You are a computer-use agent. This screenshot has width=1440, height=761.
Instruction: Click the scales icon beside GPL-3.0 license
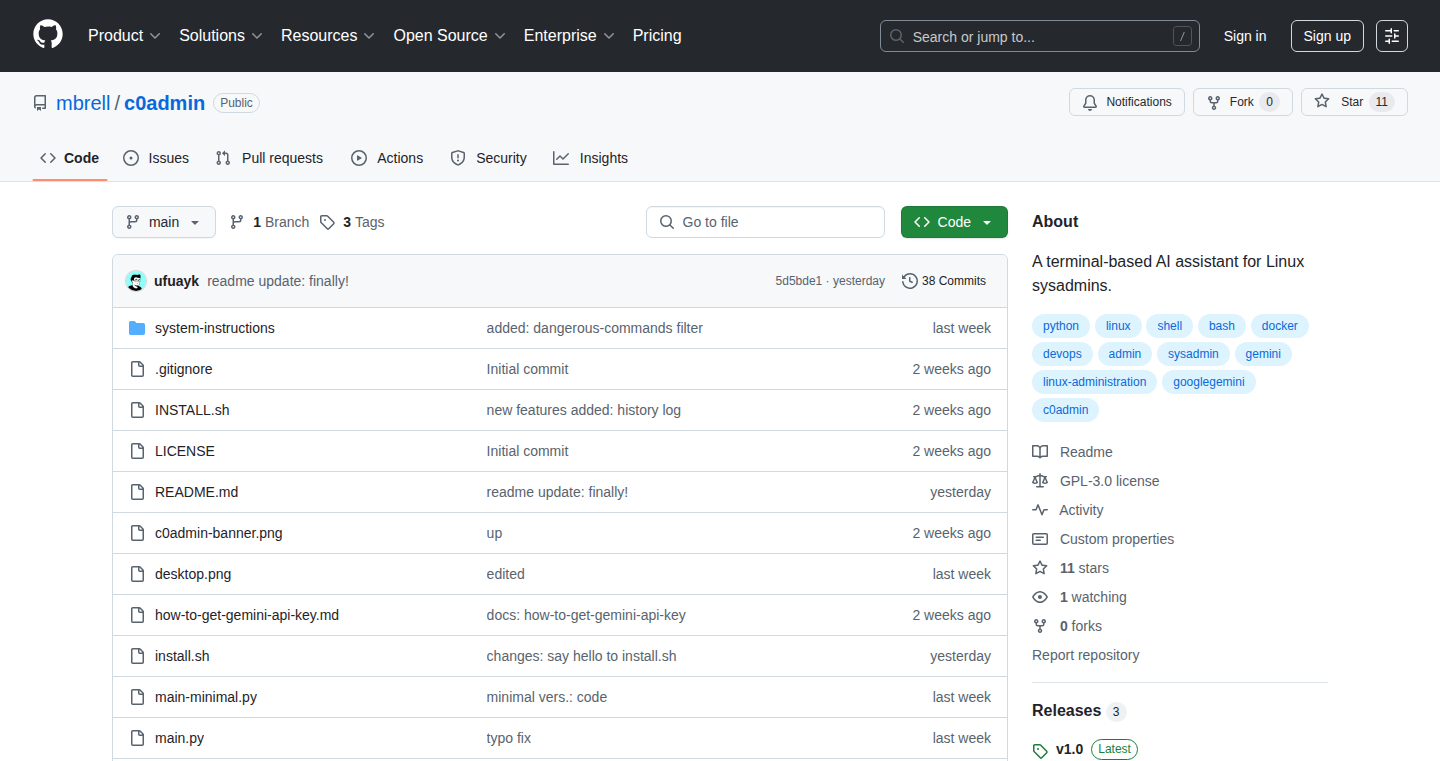click(x=1040, y=481)
